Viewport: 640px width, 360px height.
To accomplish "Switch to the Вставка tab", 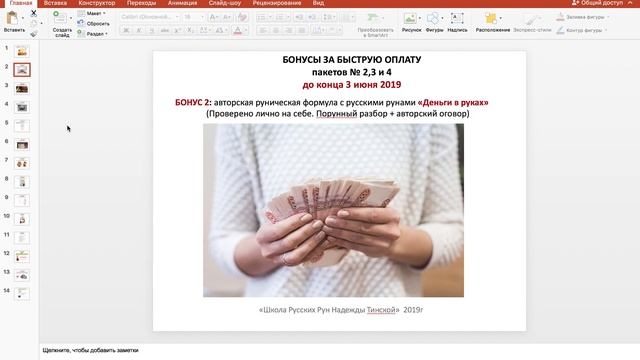I will (55, 3).
